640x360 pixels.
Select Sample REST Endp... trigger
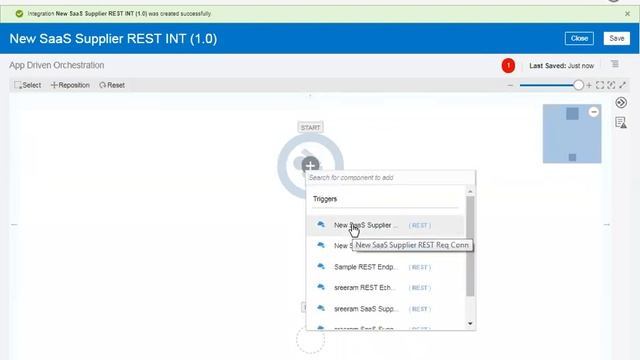pos(385,267)
